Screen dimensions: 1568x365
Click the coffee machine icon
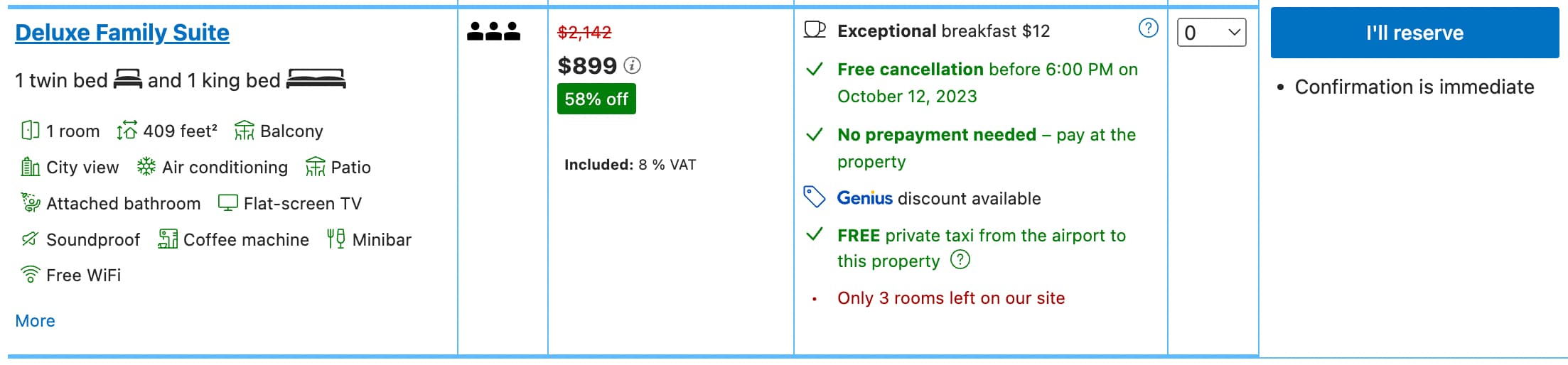coord(168,239)
